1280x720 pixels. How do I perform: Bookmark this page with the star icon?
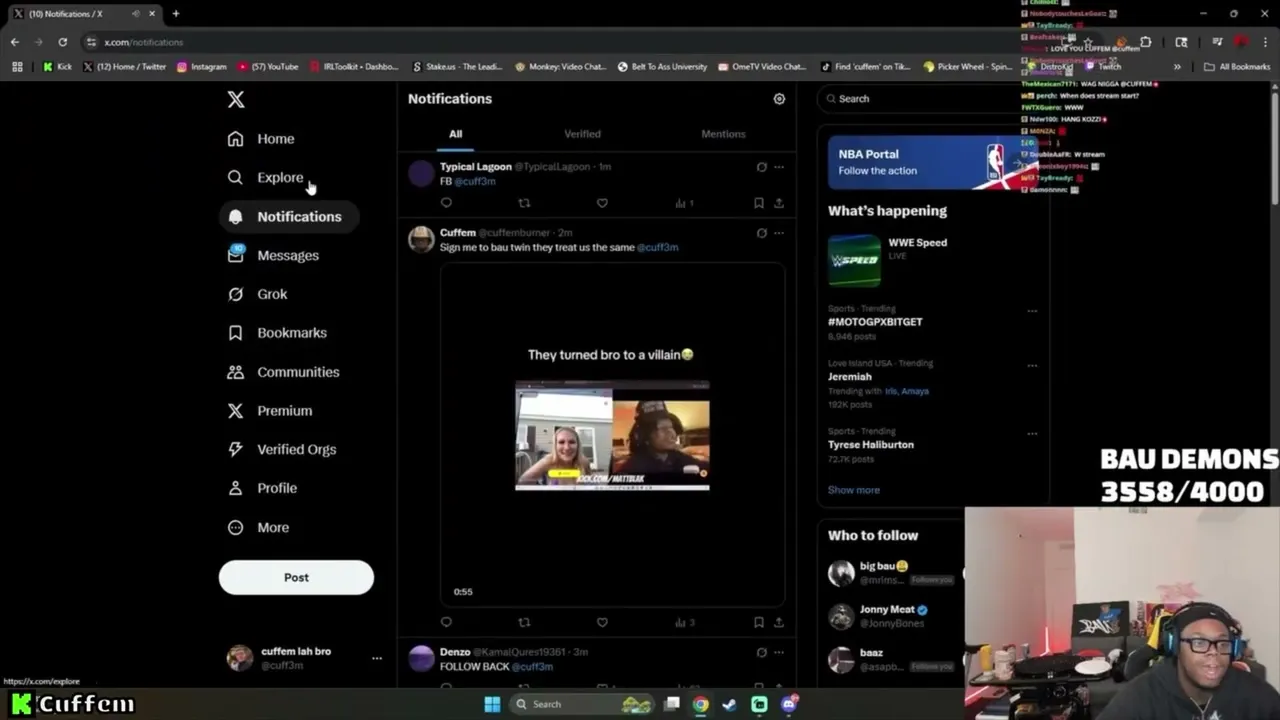pyautogui.click(x=1088, y=42)
